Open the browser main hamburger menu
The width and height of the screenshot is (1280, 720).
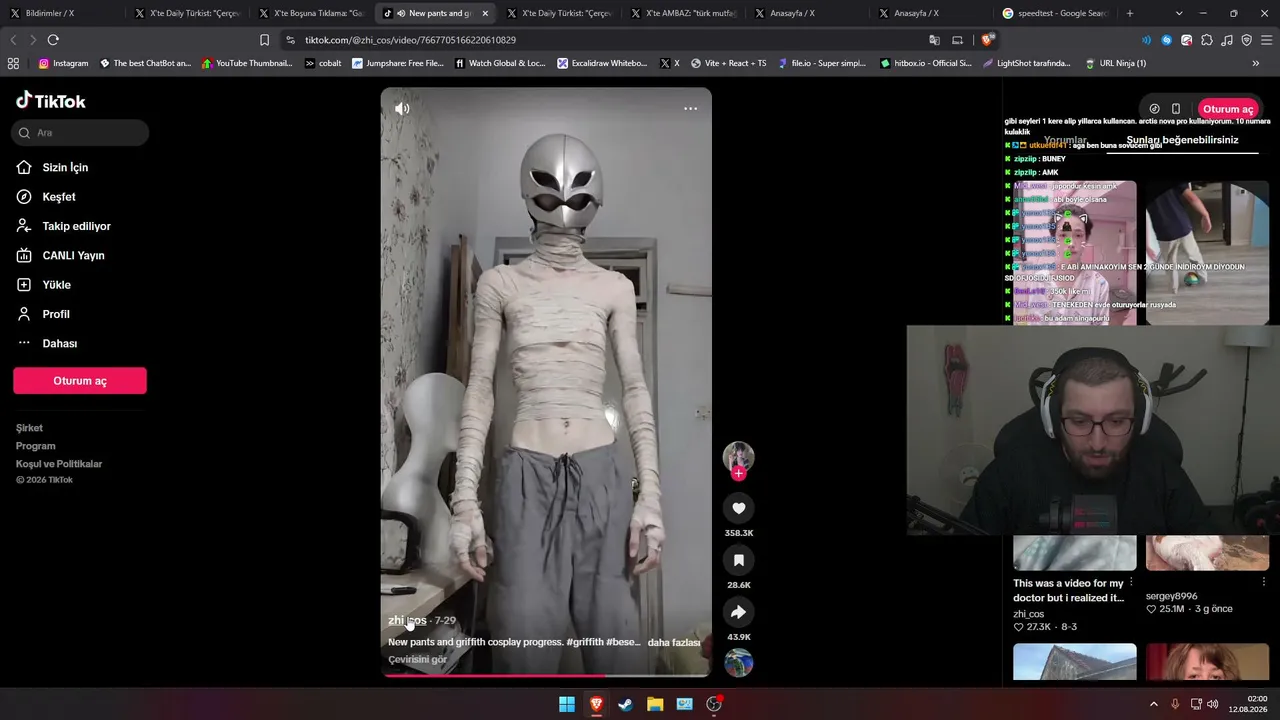coord(1267,40)
